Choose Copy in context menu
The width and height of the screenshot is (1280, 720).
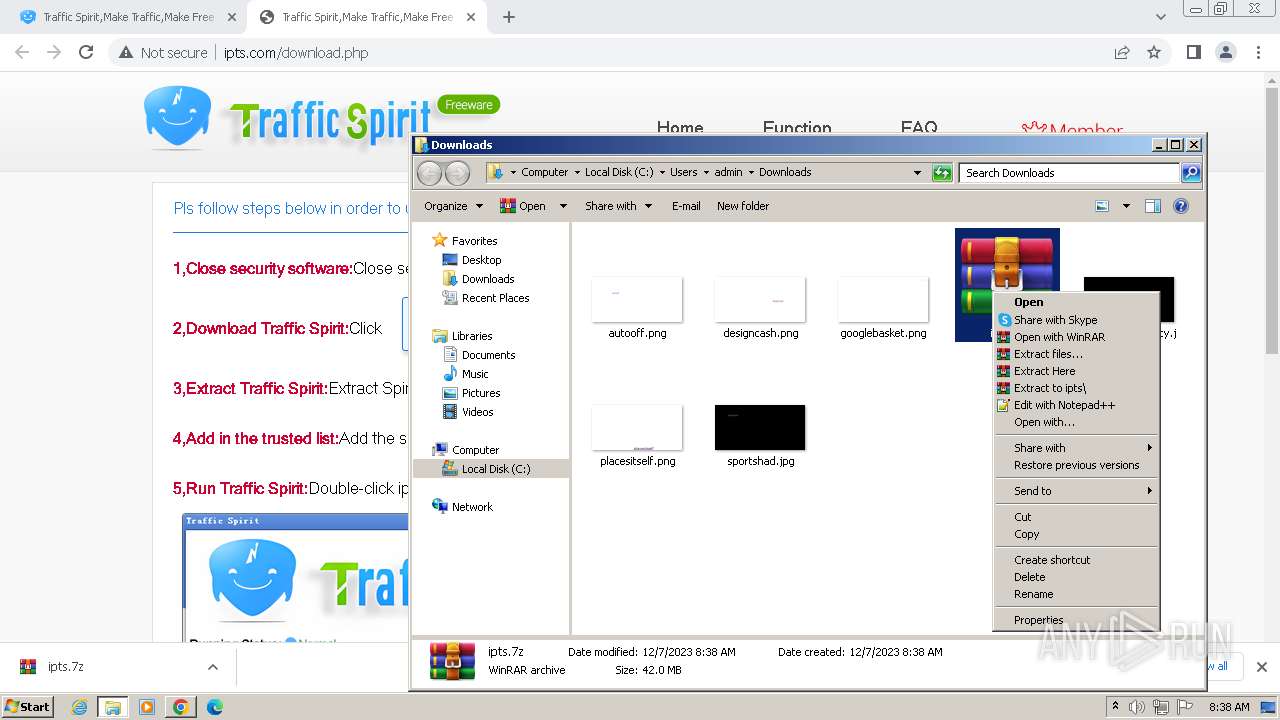1075,534
